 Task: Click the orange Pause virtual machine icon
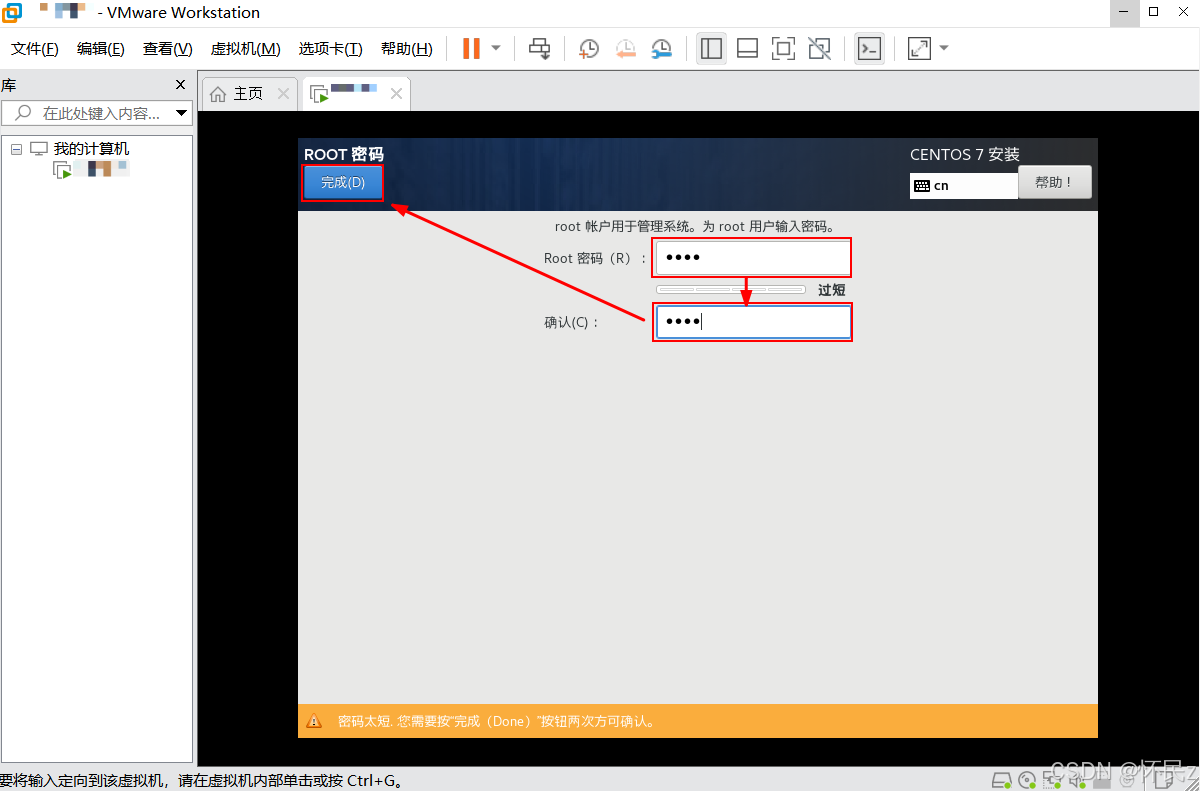(471, 48)
